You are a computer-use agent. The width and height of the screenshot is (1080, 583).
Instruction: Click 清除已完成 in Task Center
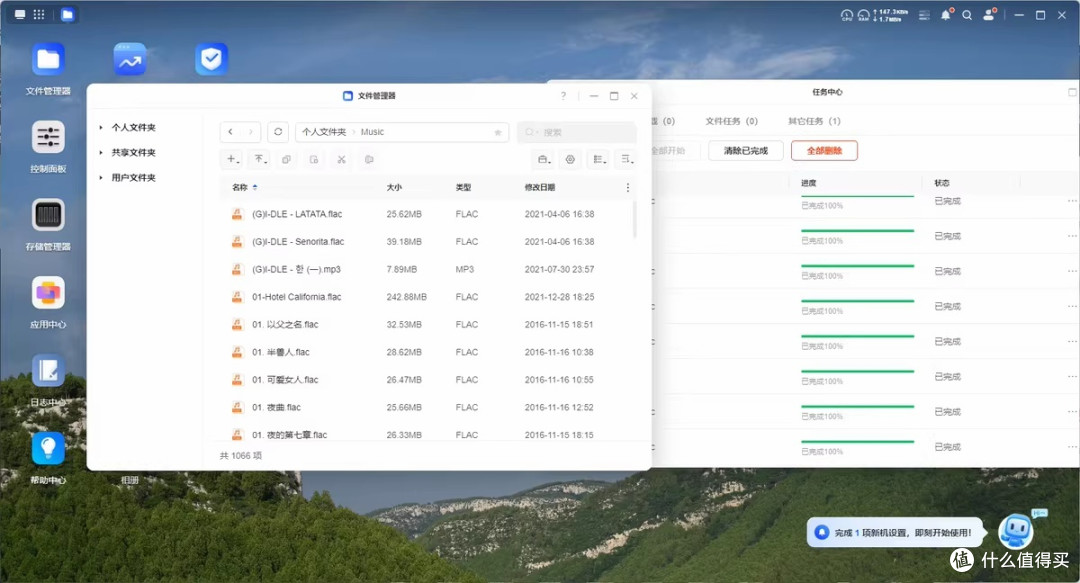[745, 150]
